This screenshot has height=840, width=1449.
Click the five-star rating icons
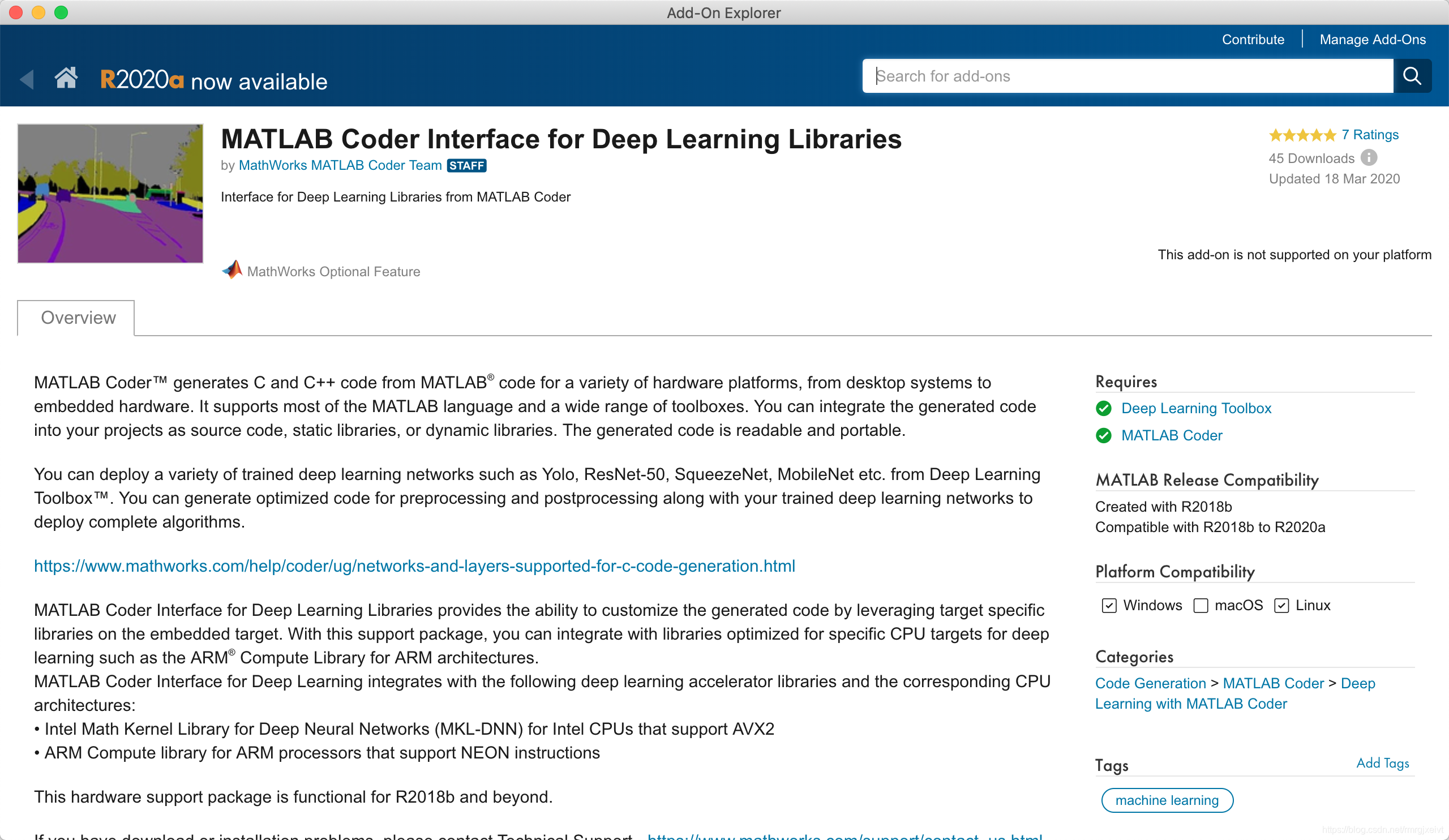pyautogui.click(x=1302, y=135)
